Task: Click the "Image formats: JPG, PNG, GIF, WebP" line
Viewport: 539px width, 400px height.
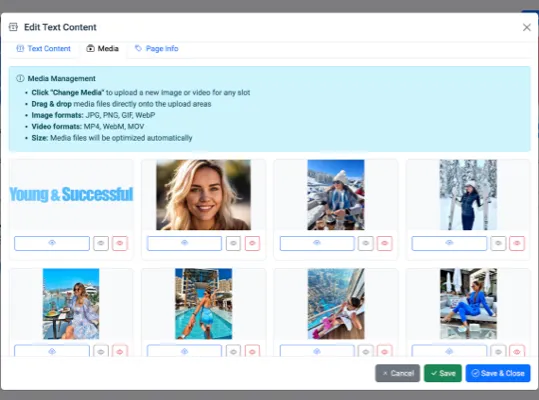Action: tap(93, 115)
